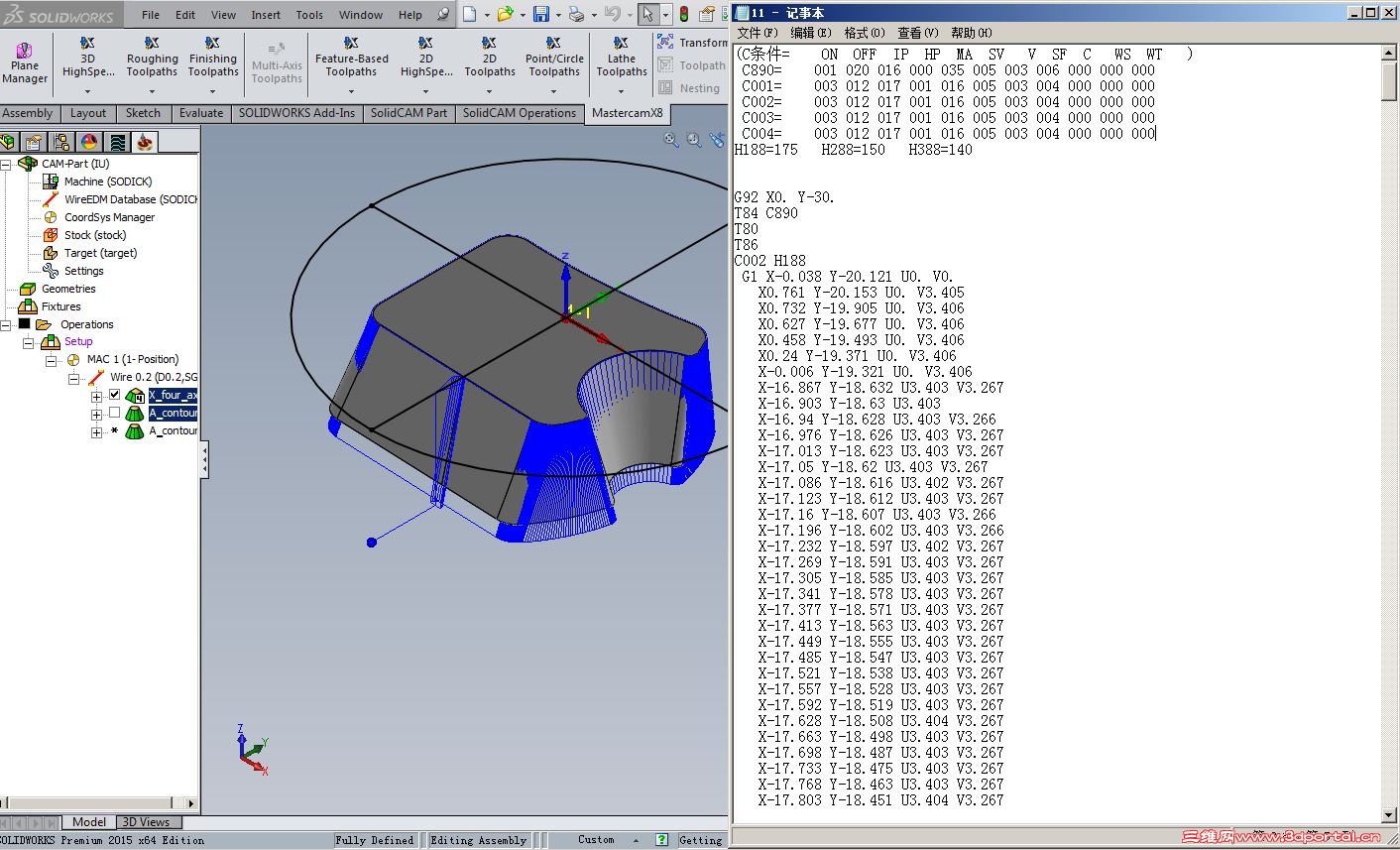The width and height of the screenshot is (1400, 850).
Task: Click Notepad's vertical scrollbar down arrow
Action: (x=1389, y=815)
